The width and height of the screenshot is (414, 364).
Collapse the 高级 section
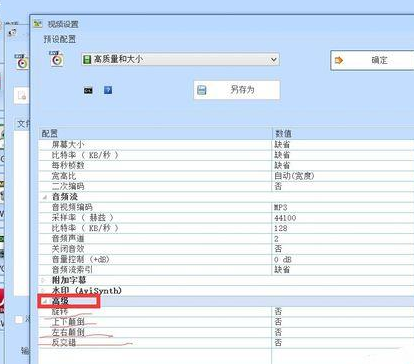coord(44,301)
